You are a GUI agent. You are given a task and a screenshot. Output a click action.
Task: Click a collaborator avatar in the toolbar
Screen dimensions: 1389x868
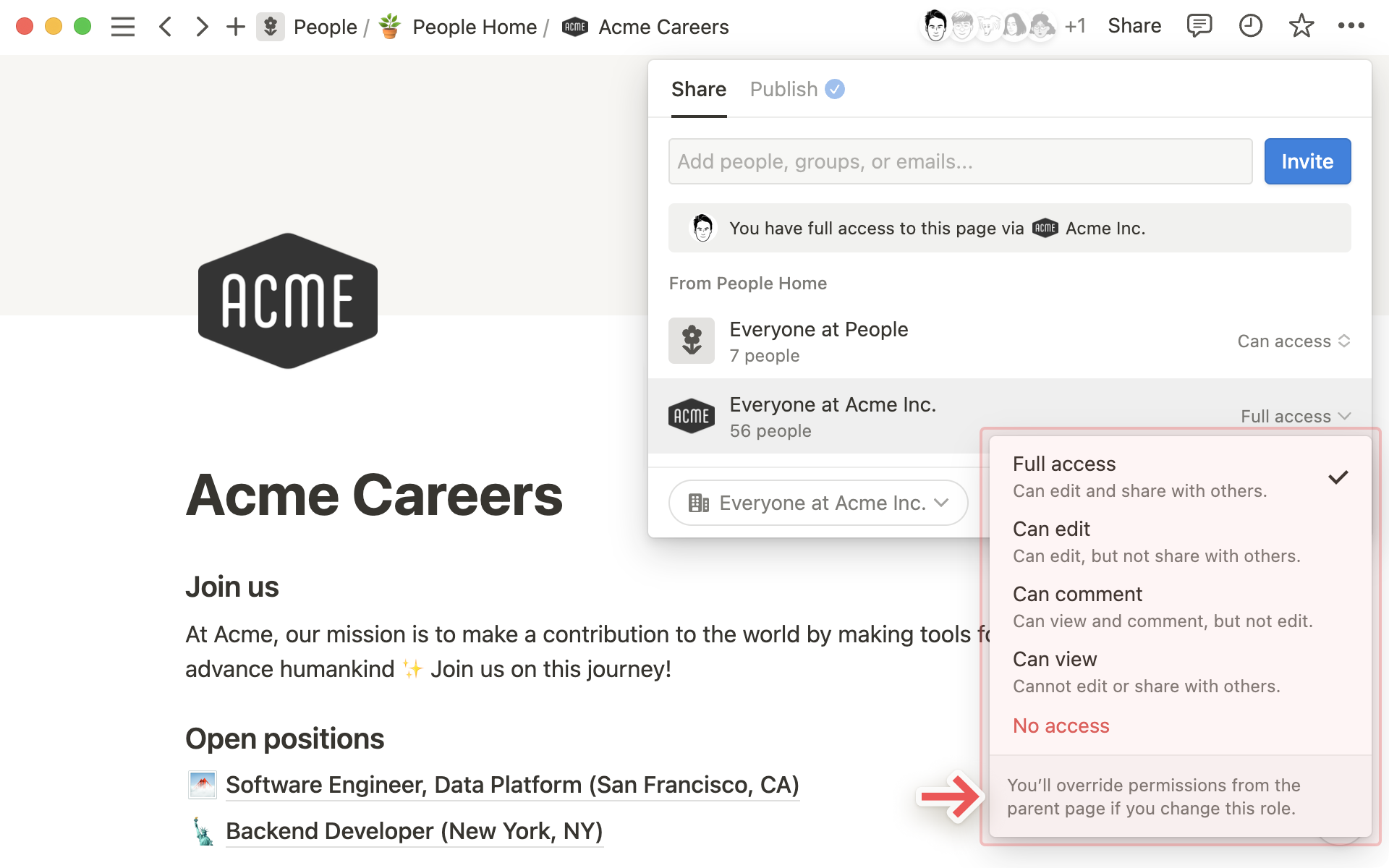(x=936, y=26)
